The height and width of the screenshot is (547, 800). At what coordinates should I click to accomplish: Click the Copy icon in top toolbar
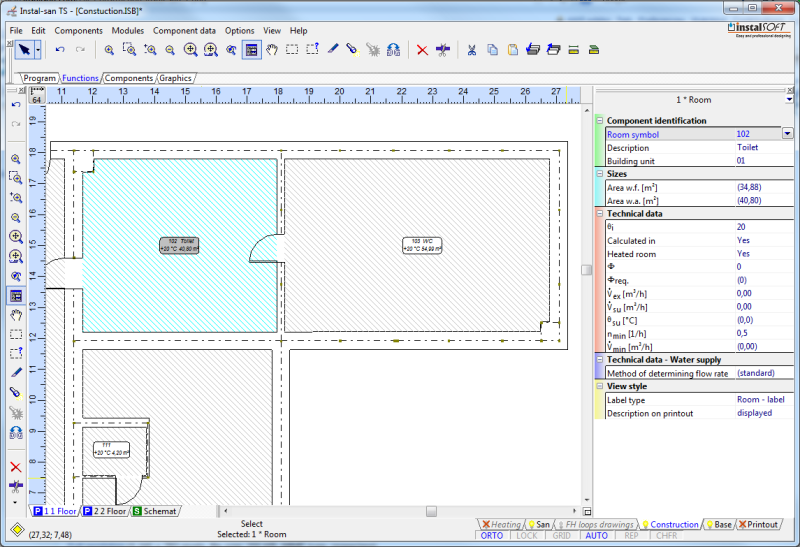(x=492, y=50)
